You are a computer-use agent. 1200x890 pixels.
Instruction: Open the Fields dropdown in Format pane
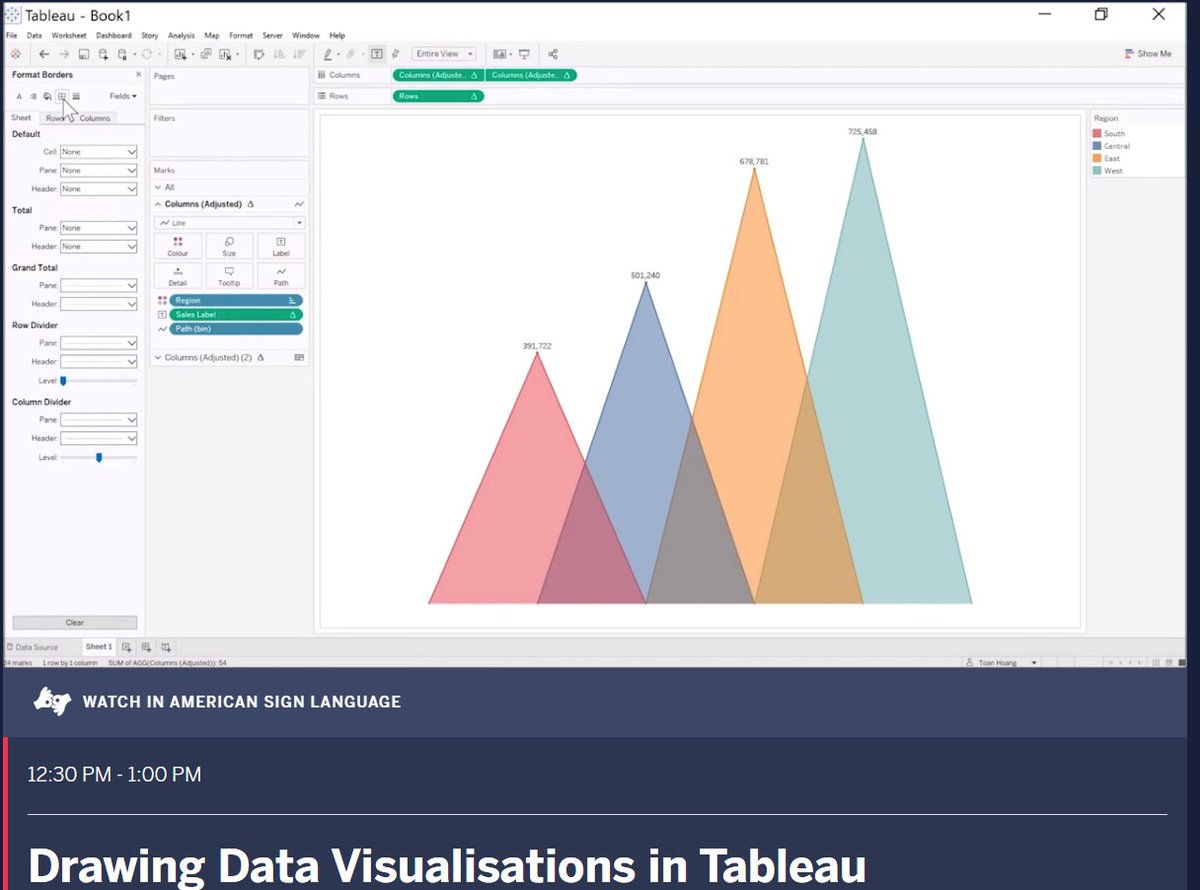[123, 96]
